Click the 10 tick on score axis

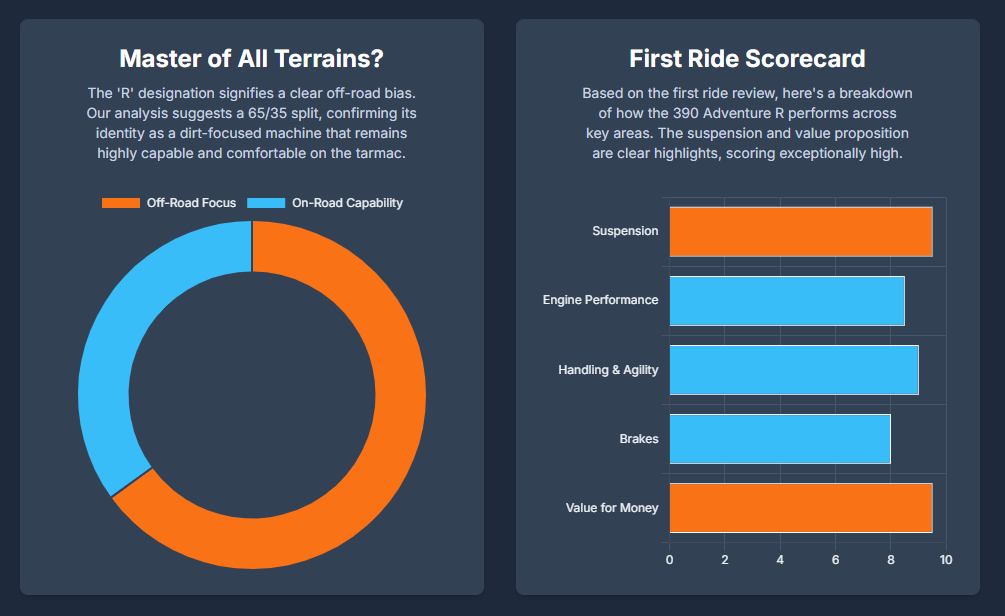[946, 559]
